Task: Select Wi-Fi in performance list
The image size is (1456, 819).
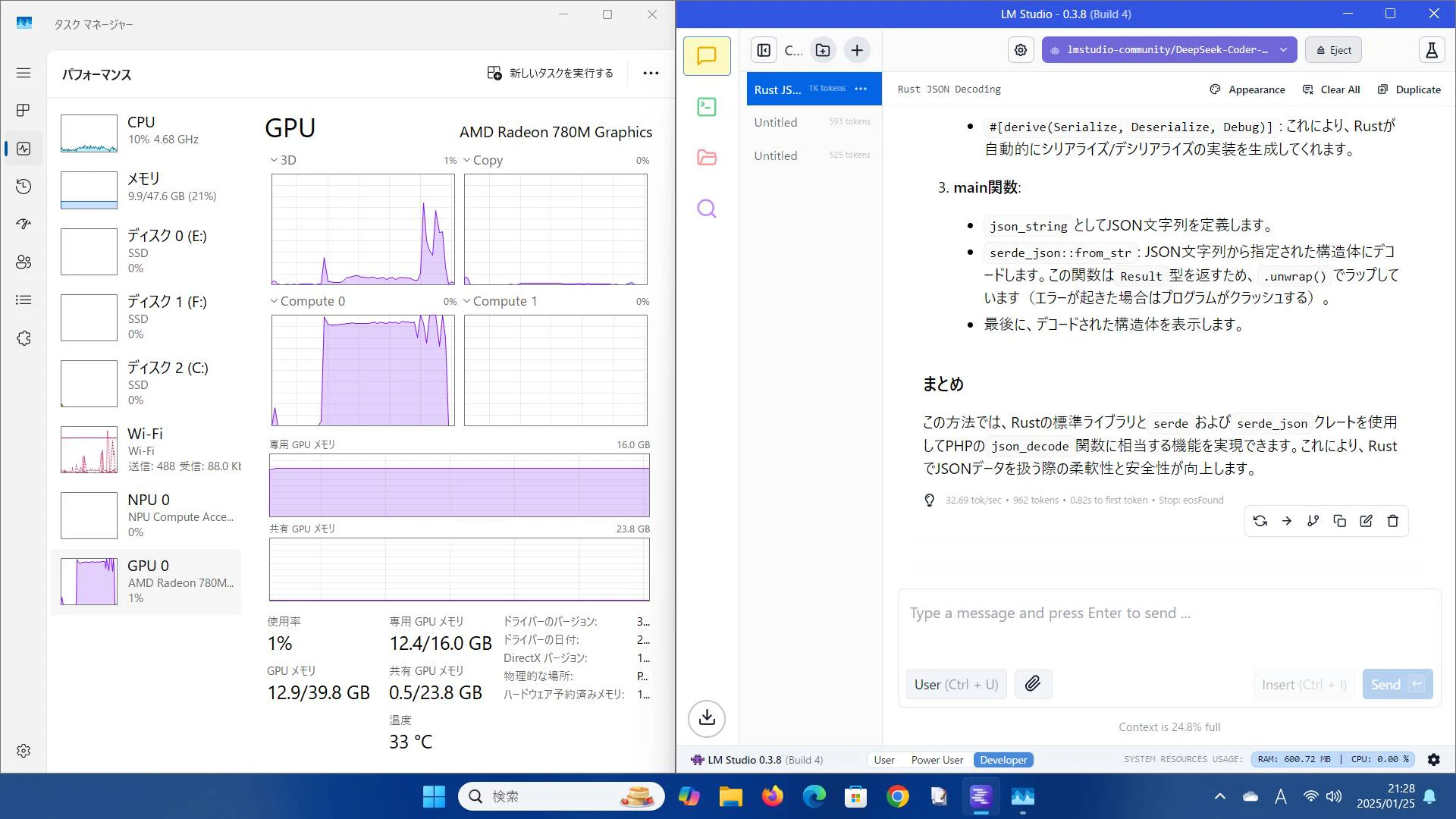Action: [146, 449]
